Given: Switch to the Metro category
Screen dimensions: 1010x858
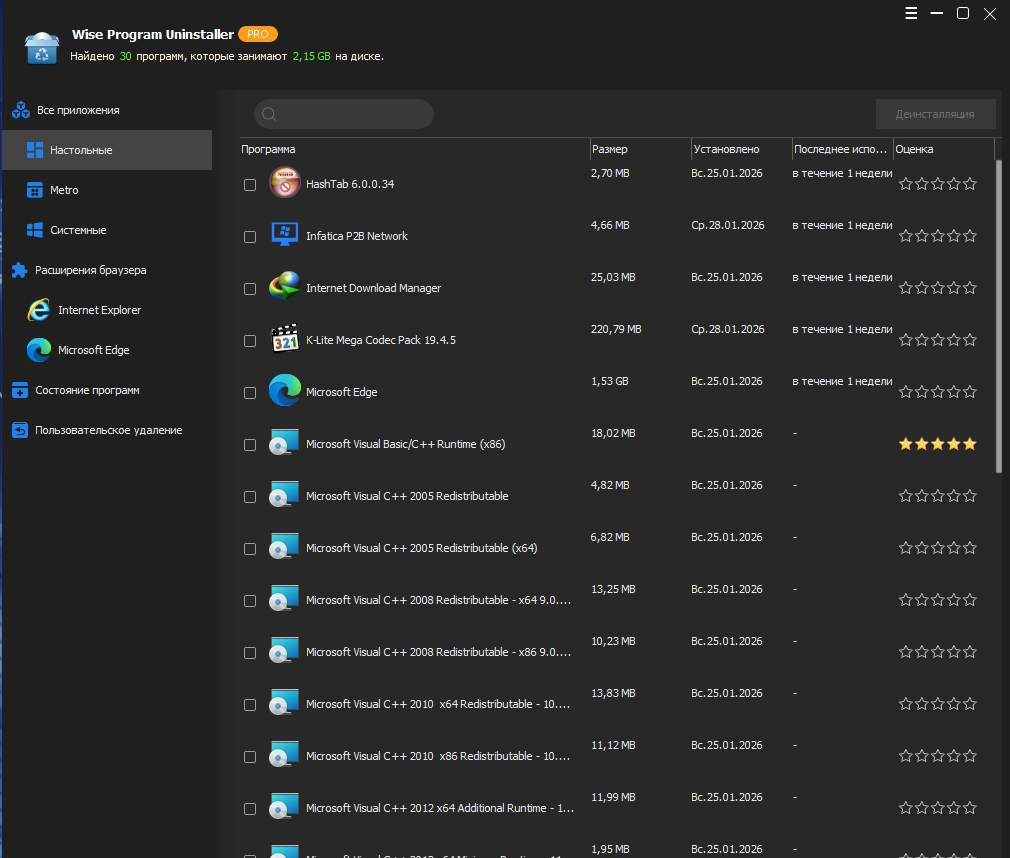Looking at the screenshot, I should coord(64,190).
